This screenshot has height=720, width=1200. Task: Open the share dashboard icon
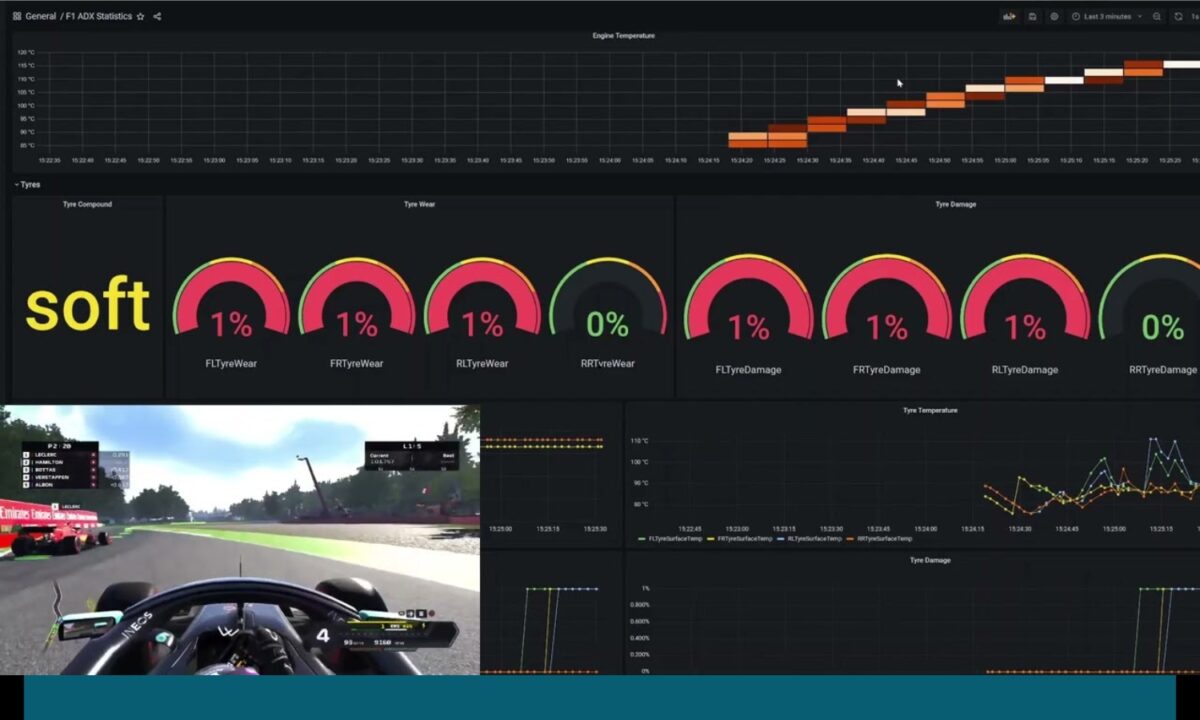(158, 16)
